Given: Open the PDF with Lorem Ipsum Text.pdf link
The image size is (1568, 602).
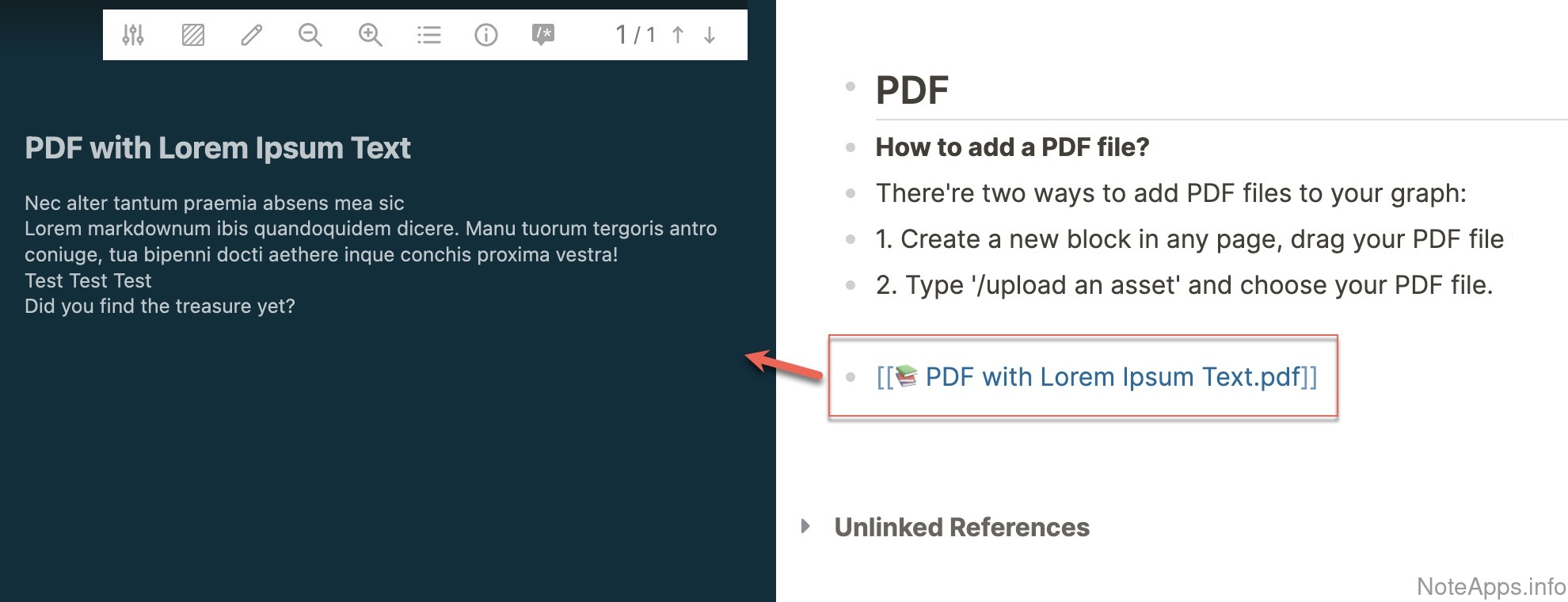Looking at the screenshot, I should tap(1113, 377).
